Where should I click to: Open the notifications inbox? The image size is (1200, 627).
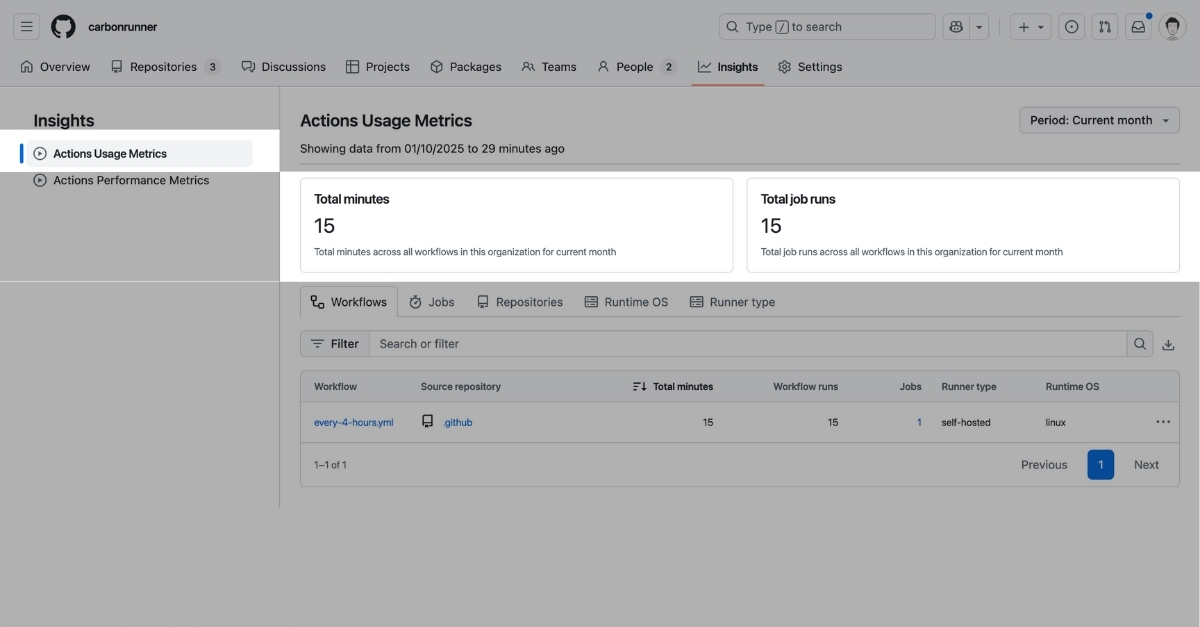[x=1138, y=27]
